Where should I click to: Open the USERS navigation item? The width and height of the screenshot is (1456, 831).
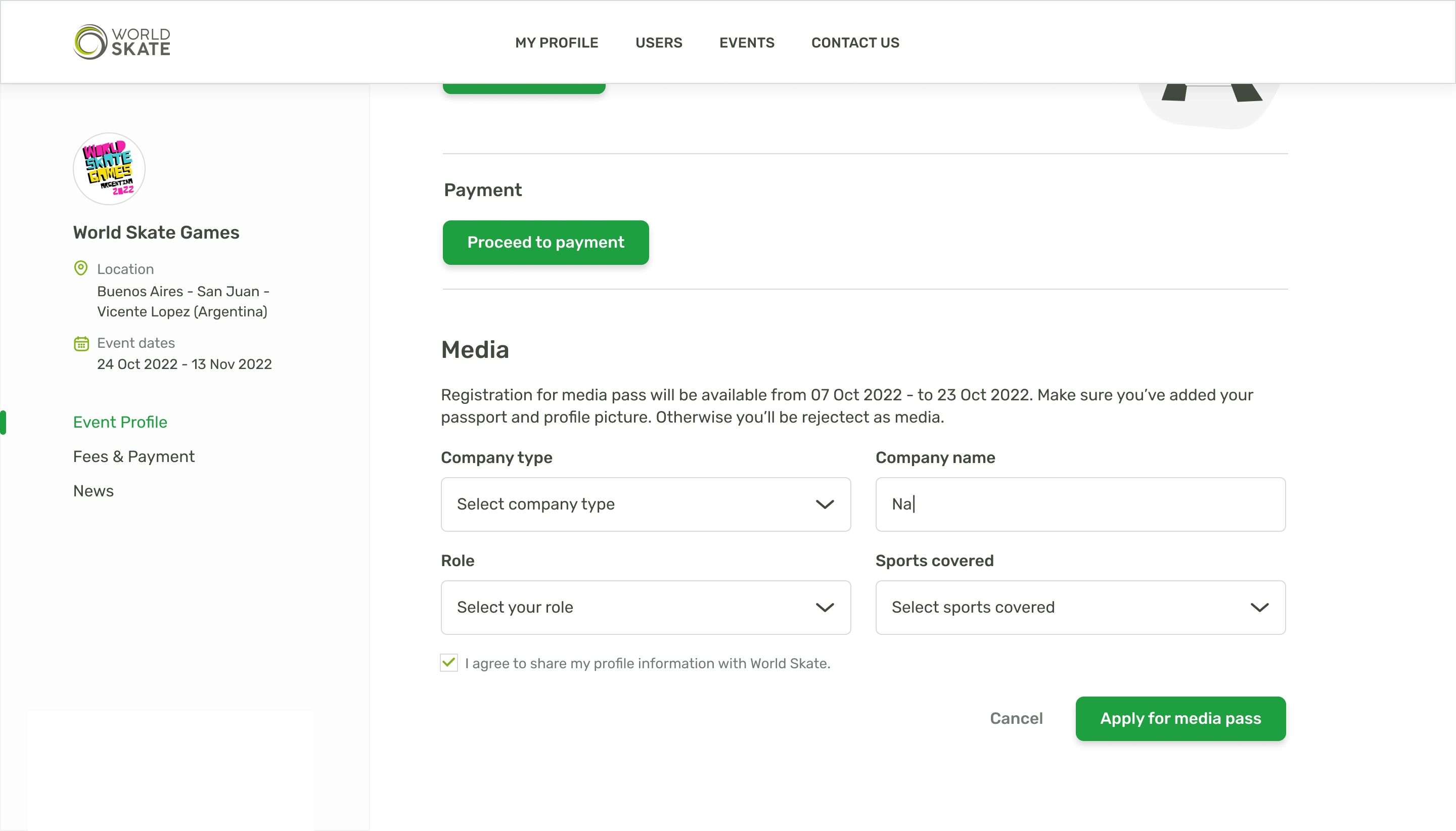[x=659, y=43]
